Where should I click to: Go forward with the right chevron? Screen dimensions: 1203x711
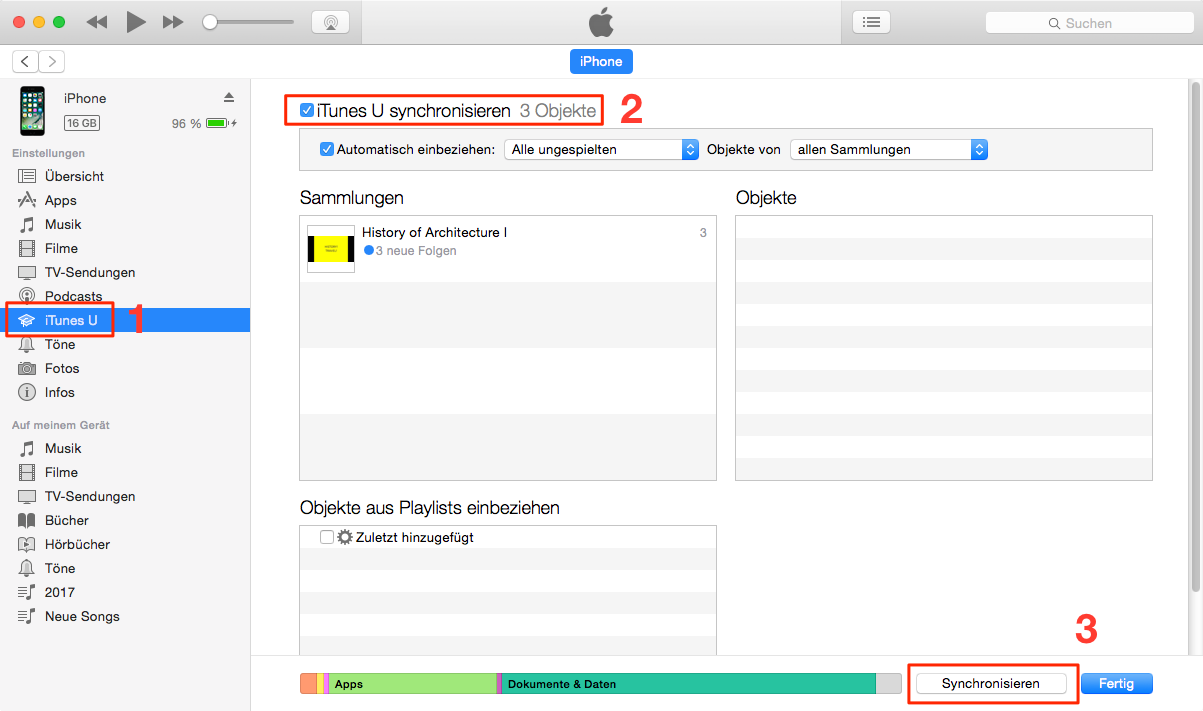(x=51, y=61)
